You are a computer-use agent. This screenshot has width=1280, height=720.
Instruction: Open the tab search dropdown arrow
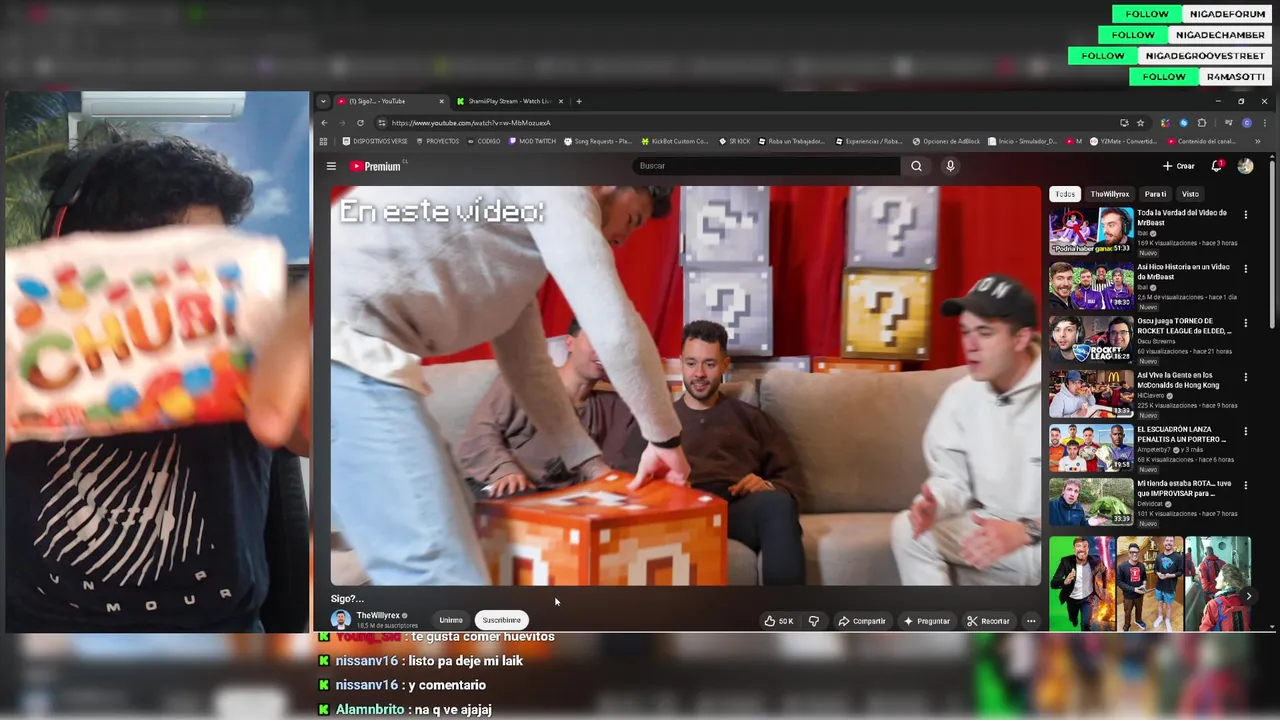click(323, 101)
